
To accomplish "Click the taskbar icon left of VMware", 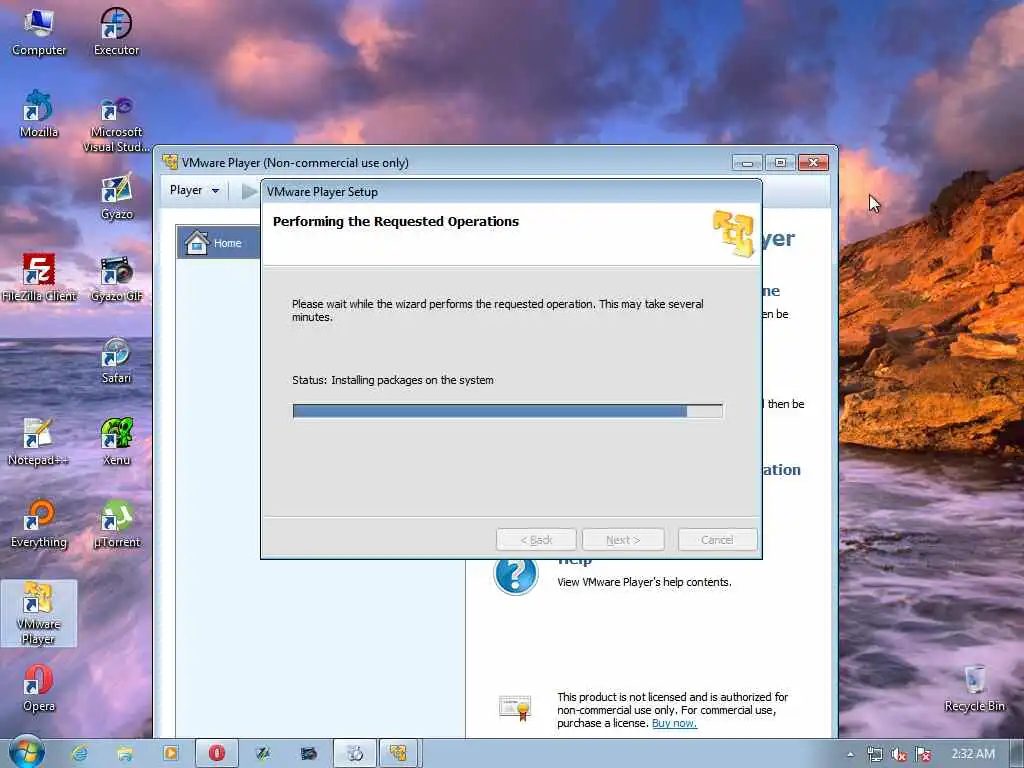I will 355,754.
